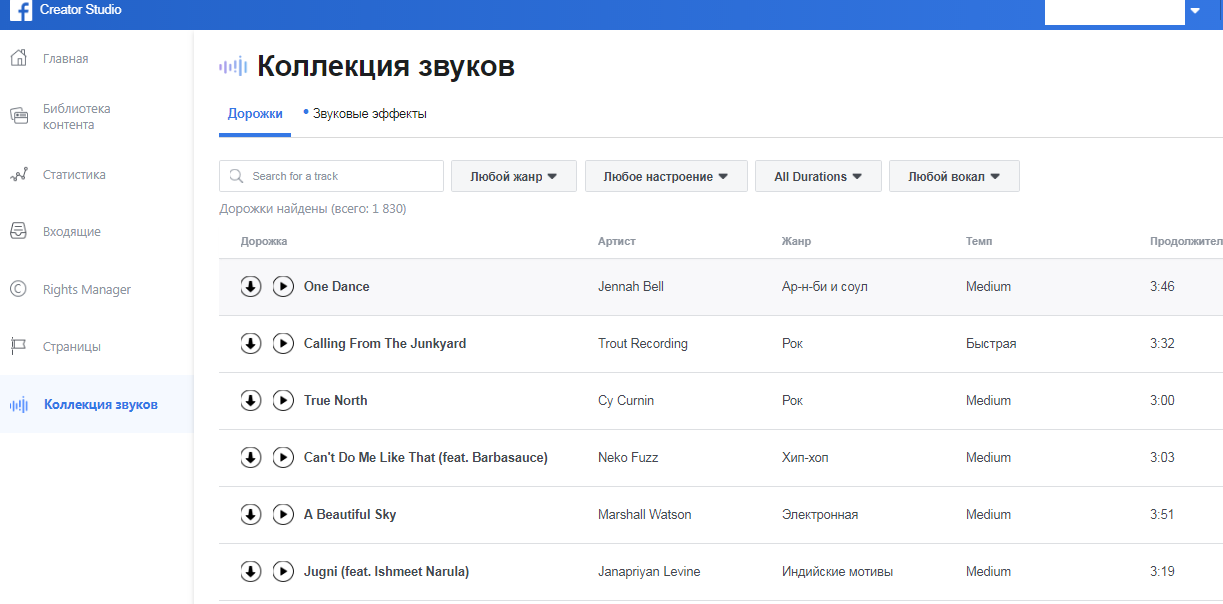Click the magnifier icon in search box

(x=236, y=176)
